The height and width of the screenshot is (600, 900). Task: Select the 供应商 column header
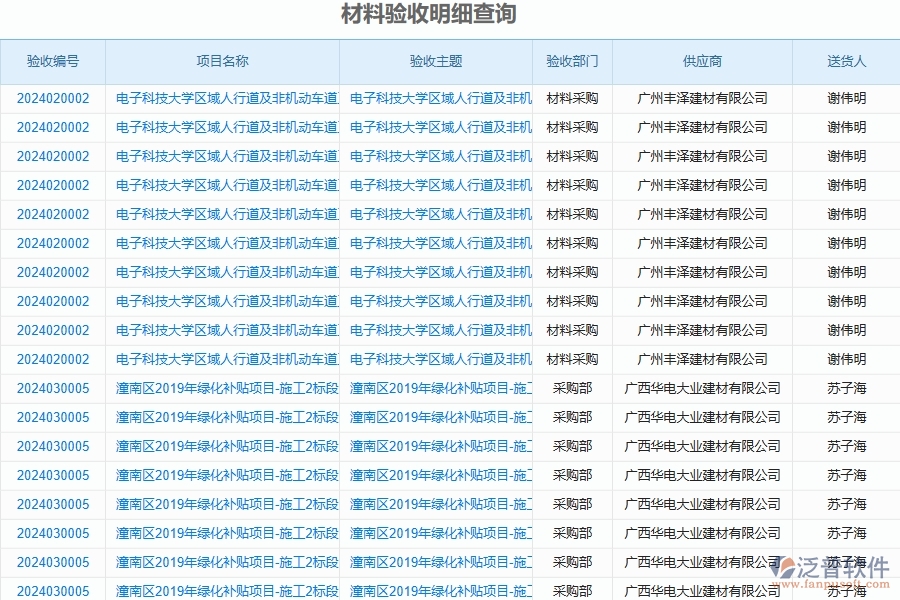coord(703,61)
